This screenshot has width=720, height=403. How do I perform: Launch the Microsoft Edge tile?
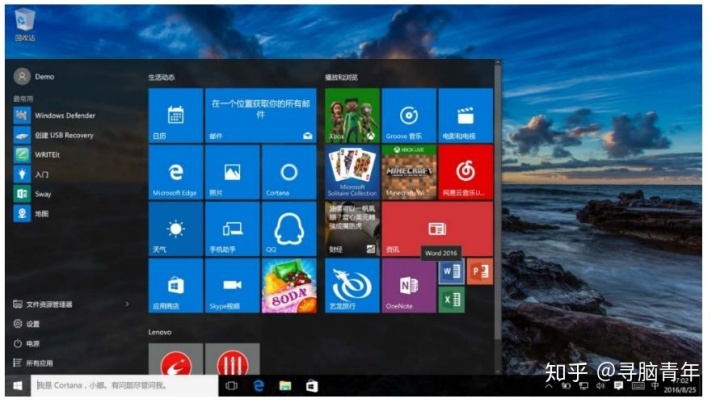coord(175,172)
